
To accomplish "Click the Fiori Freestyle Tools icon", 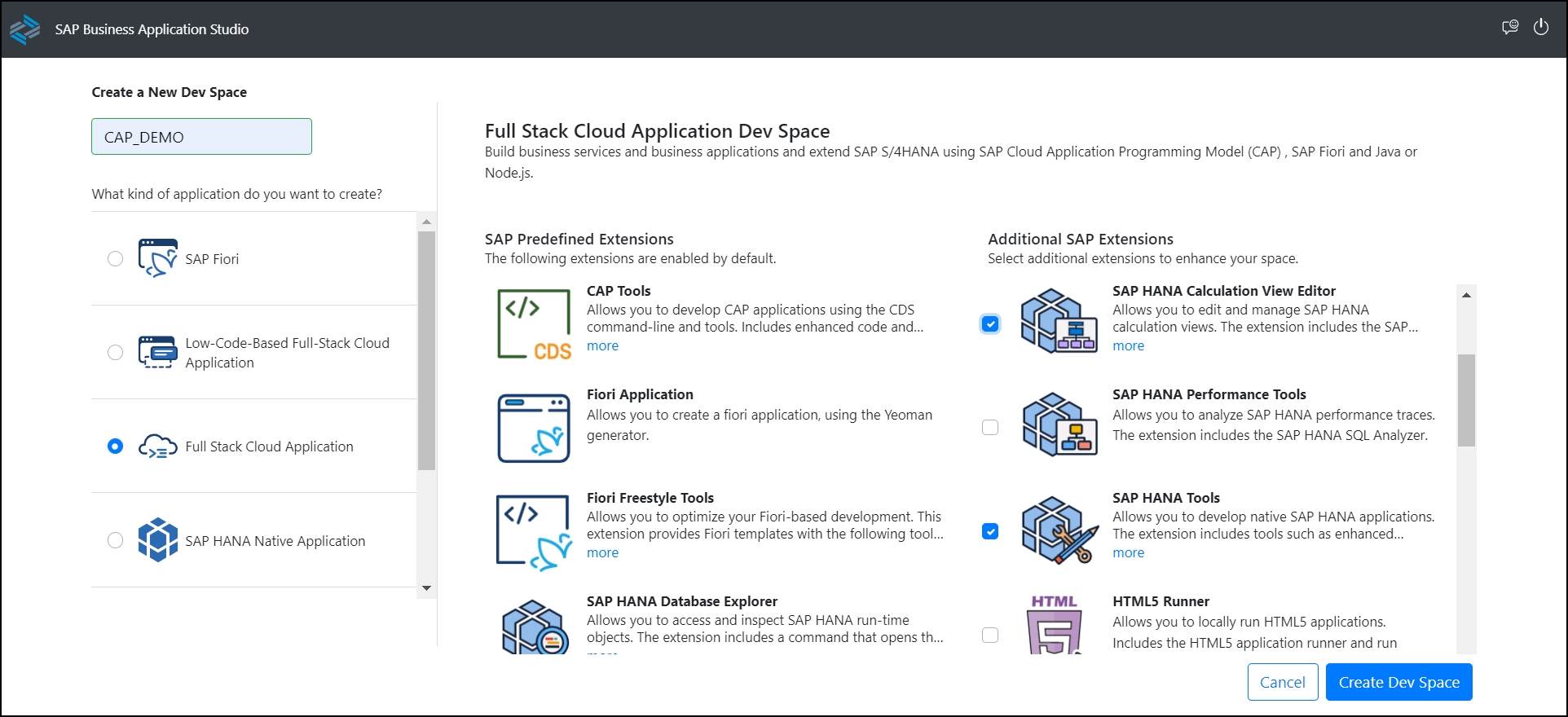I will click(x=534, y=531).
